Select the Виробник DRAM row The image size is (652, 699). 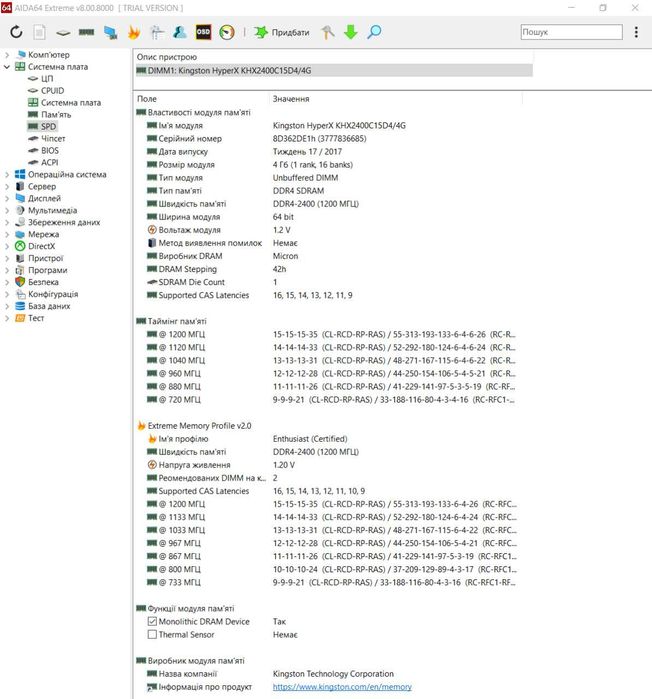328,256
